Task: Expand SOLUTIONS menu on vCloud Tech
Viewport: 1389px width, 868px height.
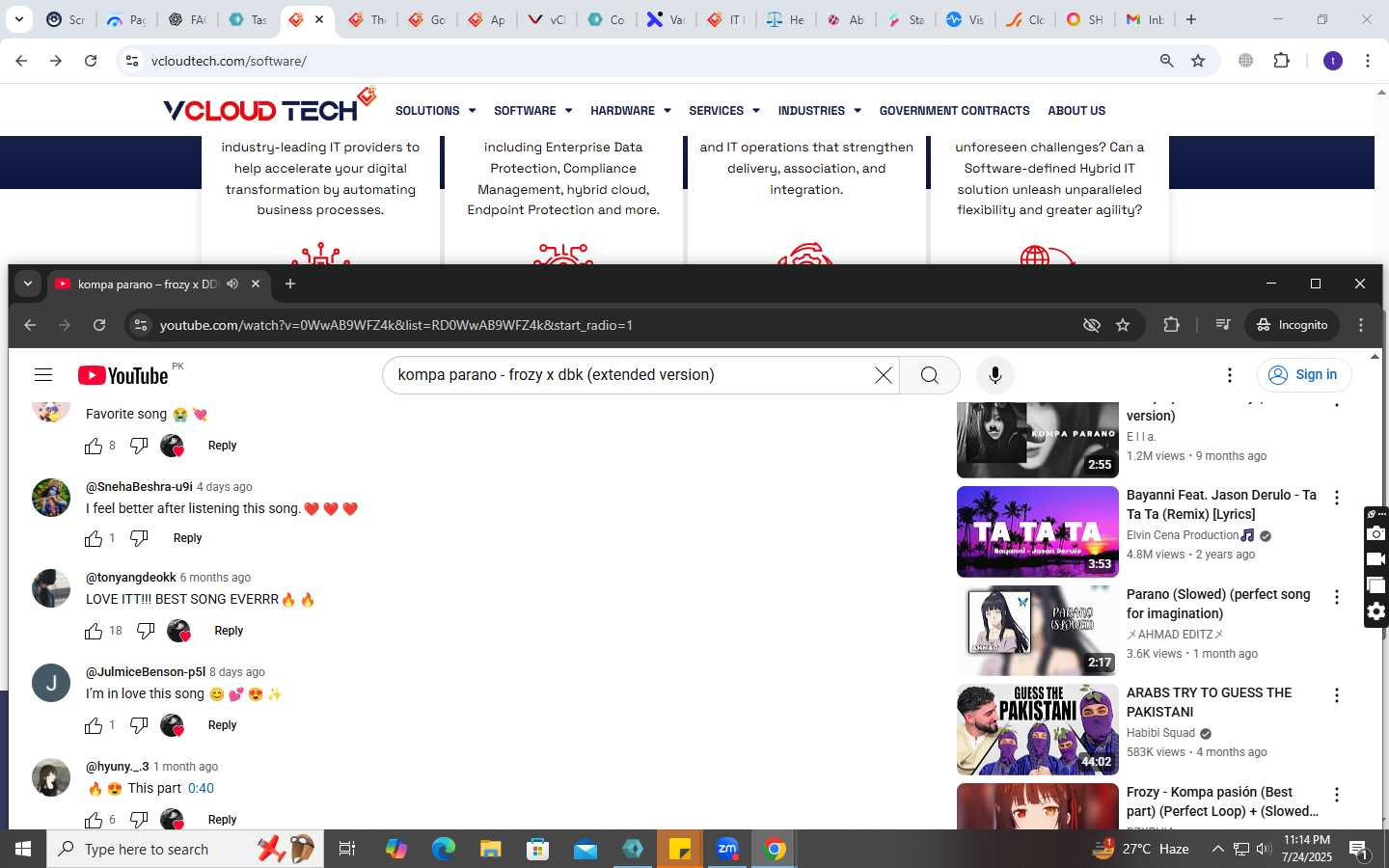Action: click(x=435, y=111)
